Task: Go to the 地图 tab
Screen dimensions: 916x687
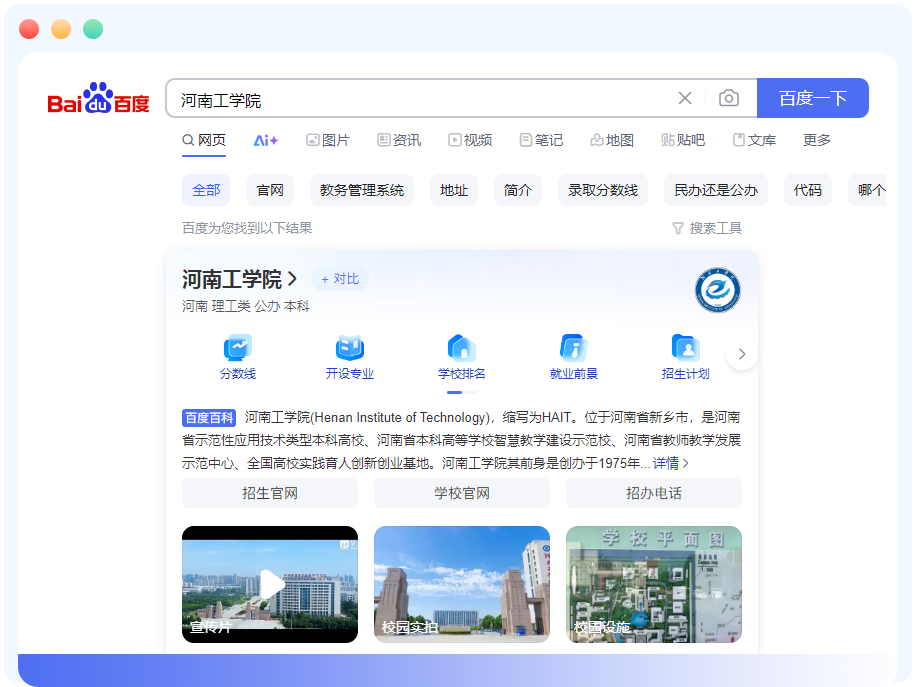Action: click(612, 140)
